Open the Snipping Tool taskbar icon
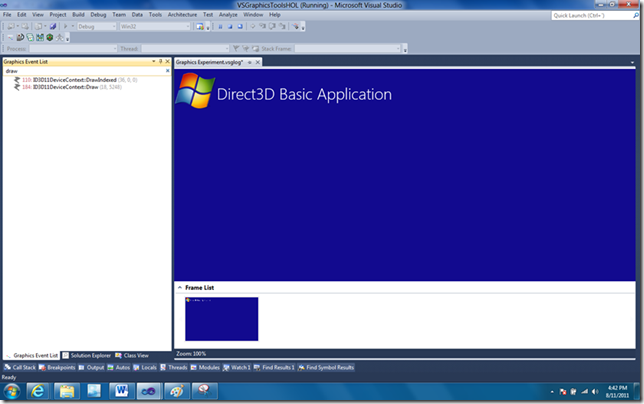Viewport: 644px width, 404px height. click(x=204, y=391)
